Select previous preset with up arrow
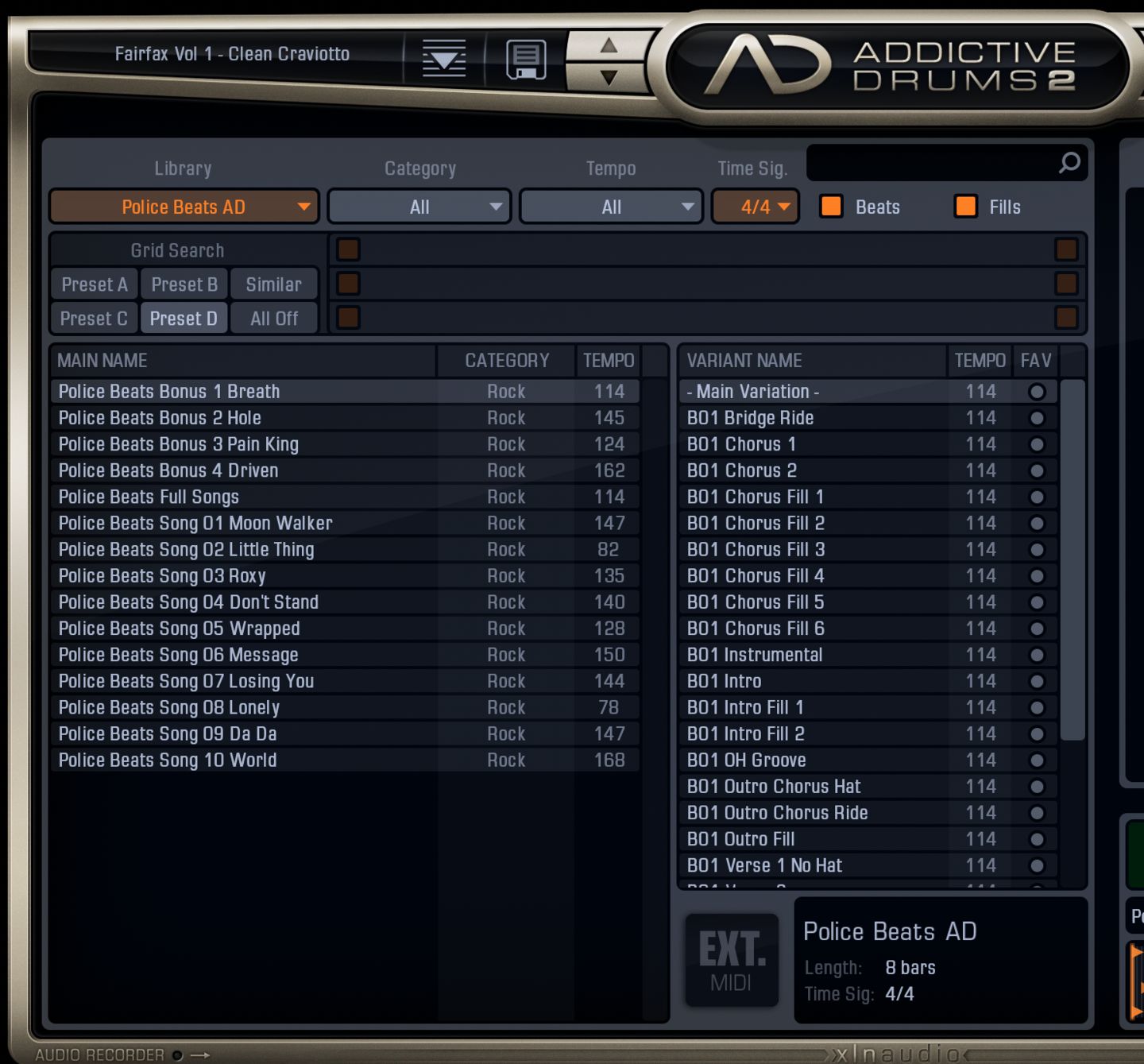 pyautogui.click(x=609, y=45)
